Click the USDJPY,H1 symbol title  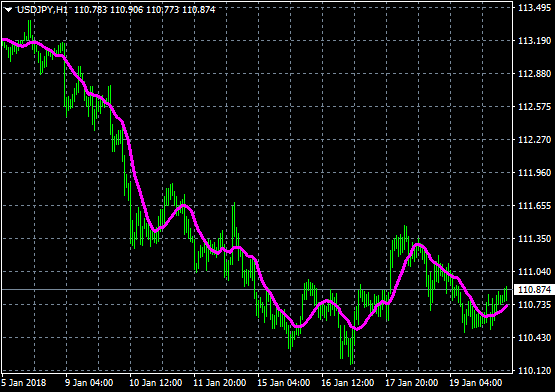[x=42, y=10]
